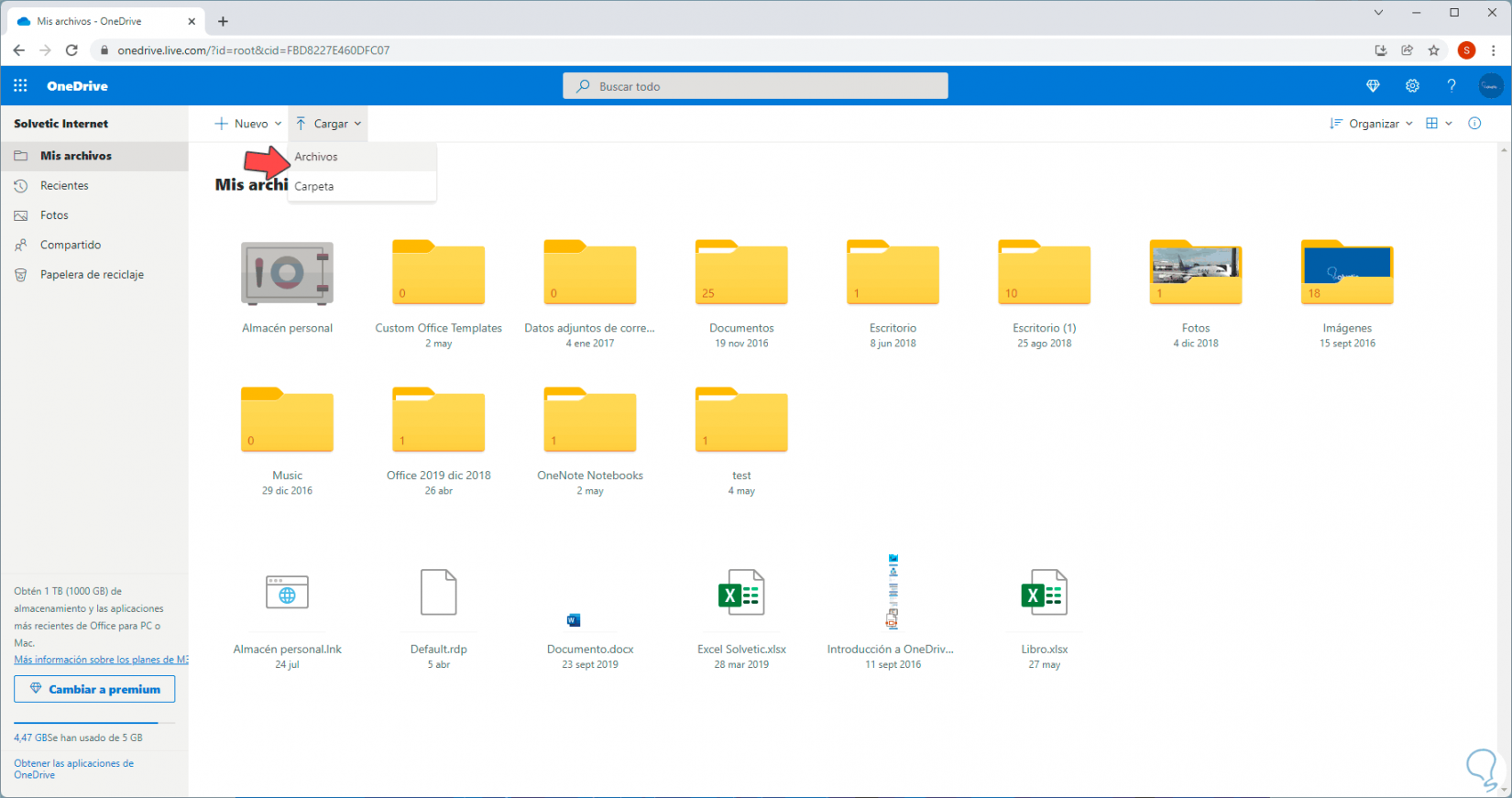Close the Mis archivos browser tab
The height and width of the screenshot is (798, 1512).
(192, 21)
